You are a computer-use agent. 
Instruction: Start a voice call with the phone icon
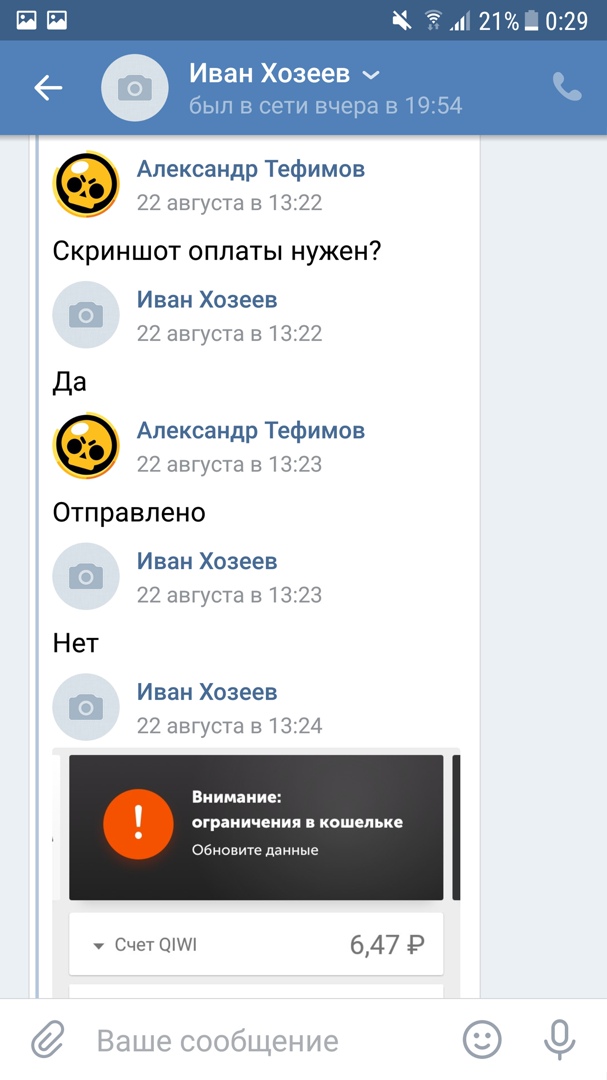pos(567,87)
